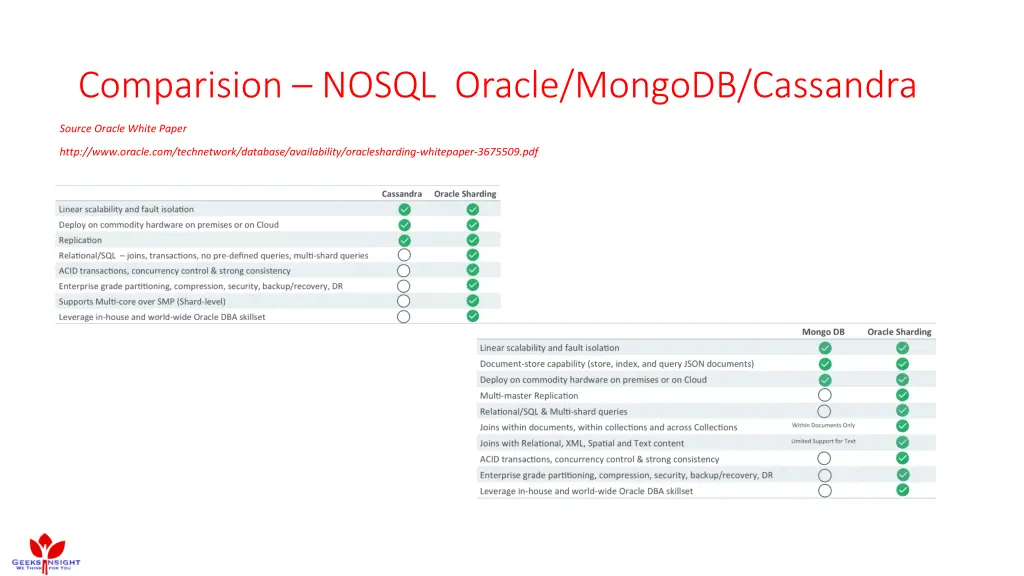Select 'Deploy on commodity hardware' label in Cassandra table

coord(168,225)
